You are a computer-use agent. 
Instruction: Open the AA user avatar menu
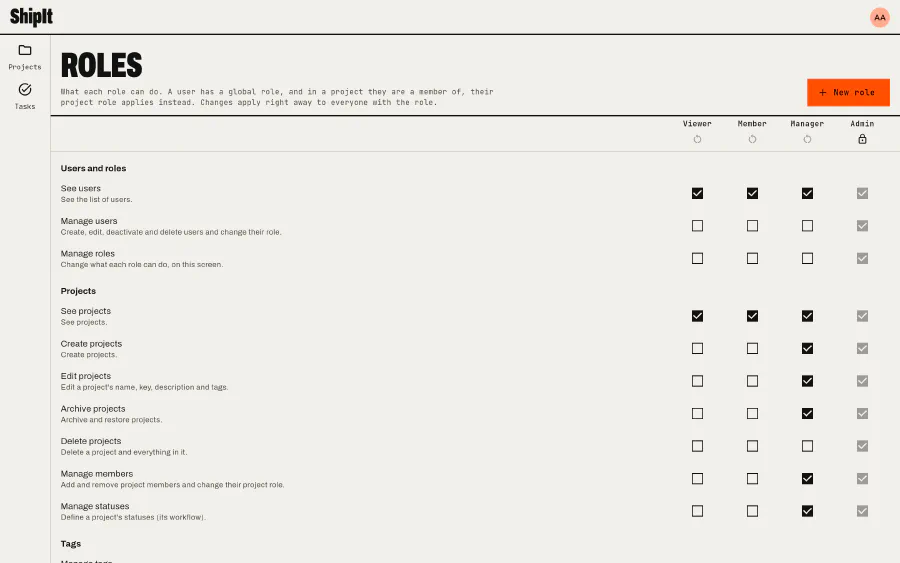[879, 17]
